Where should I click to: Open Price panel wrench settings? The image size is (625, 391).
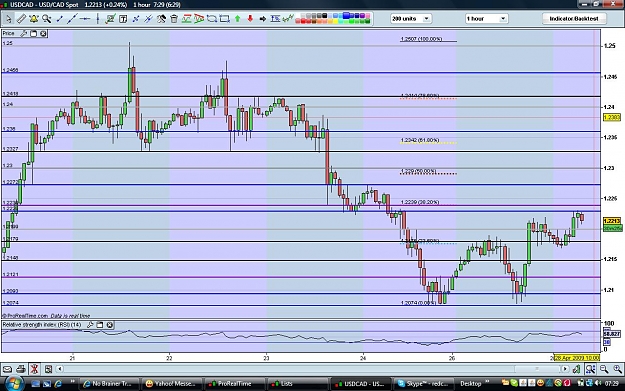tap(24, 33)
